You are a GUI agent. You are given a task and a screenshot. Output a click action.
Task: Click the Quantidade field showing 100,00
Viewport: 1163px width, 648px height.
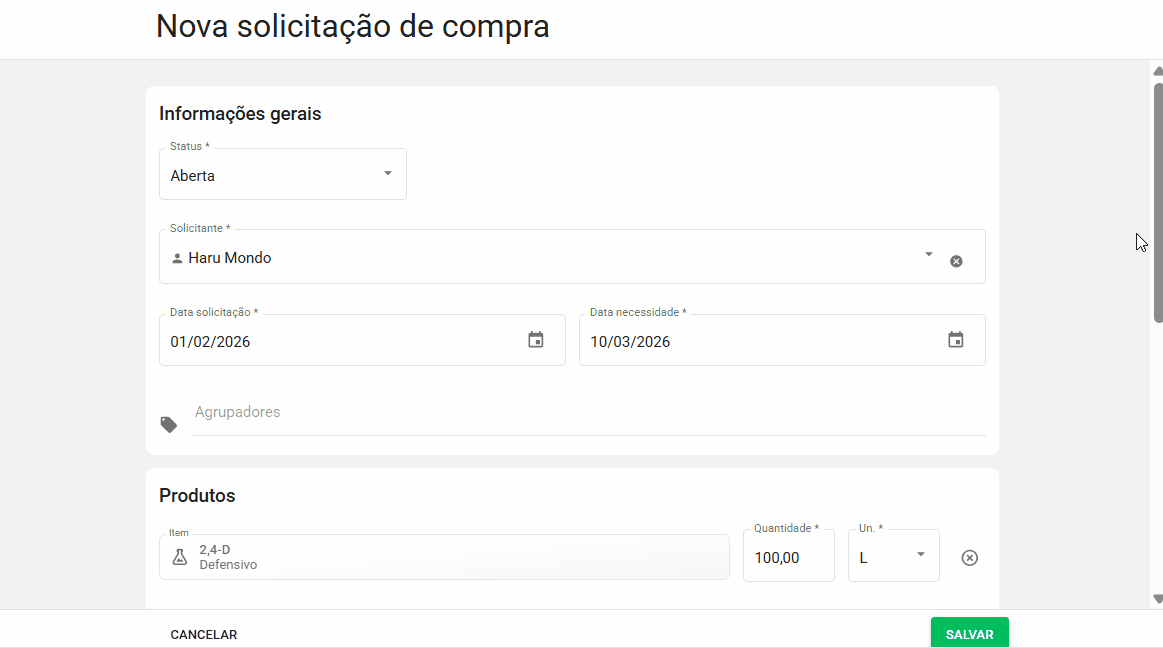[786, 557]
